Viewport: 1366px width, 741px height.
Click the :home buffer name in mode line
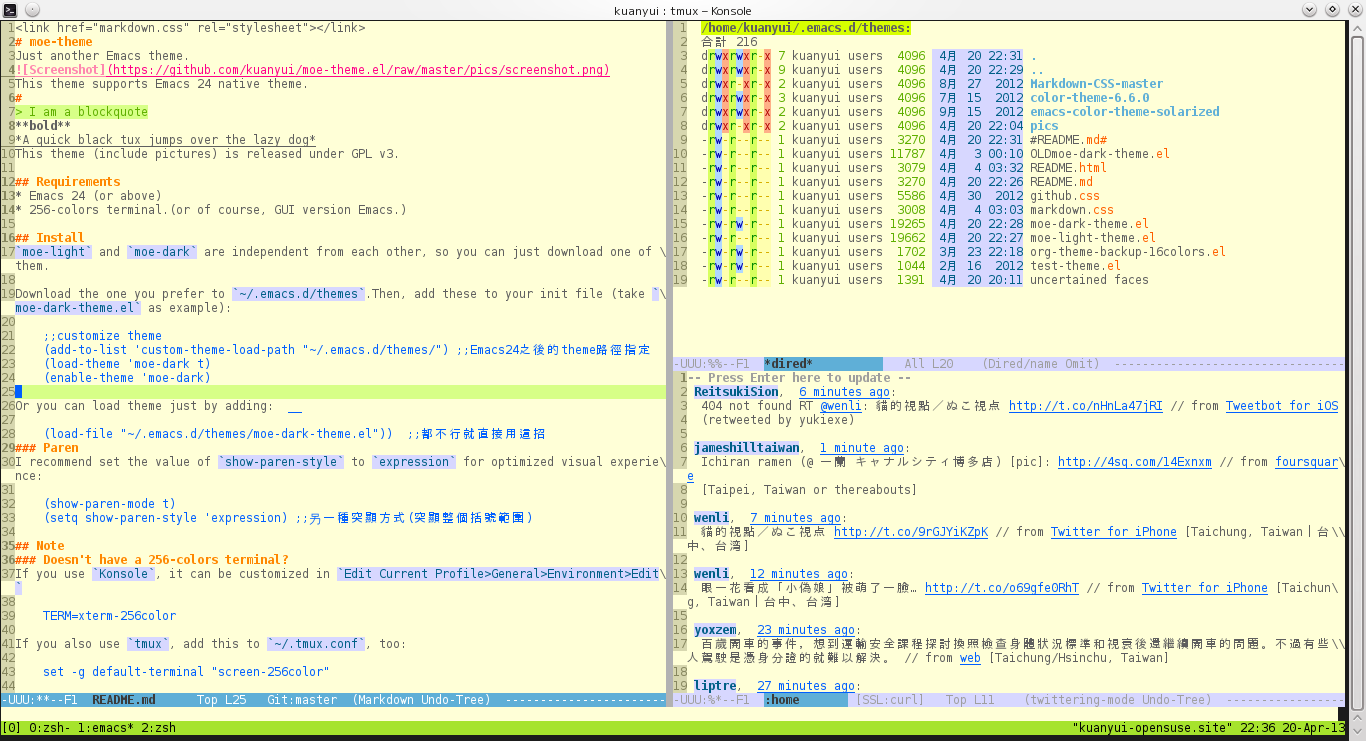click(782, 700)
